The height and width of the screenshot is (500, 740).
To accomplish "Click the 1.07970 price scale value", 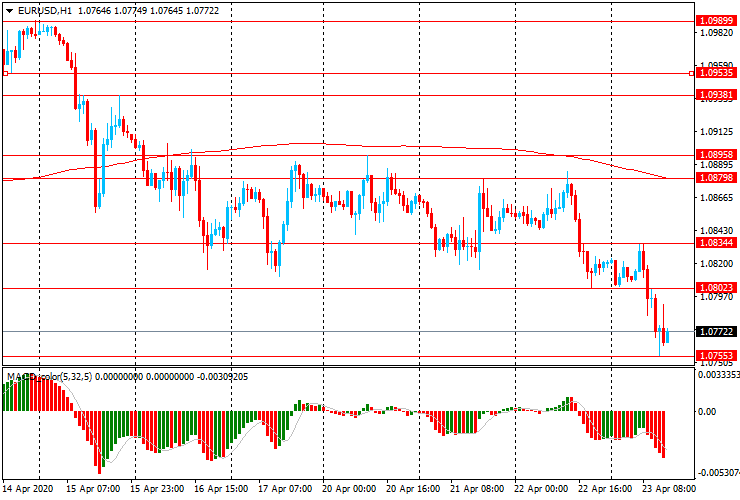I will click(x=717, y=297).
